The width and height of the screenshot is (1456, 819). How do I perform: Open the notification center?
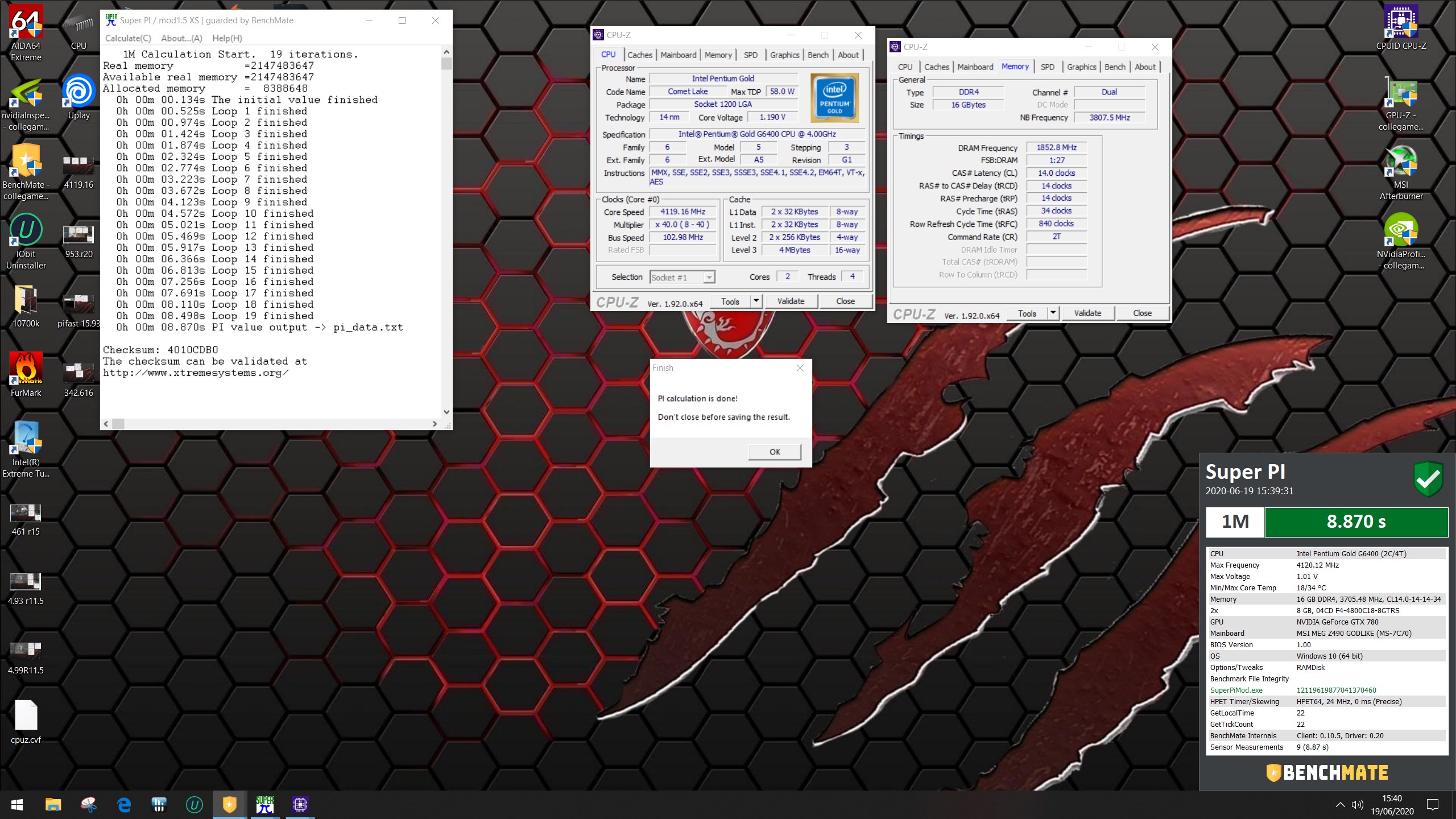click(1433, 805)
